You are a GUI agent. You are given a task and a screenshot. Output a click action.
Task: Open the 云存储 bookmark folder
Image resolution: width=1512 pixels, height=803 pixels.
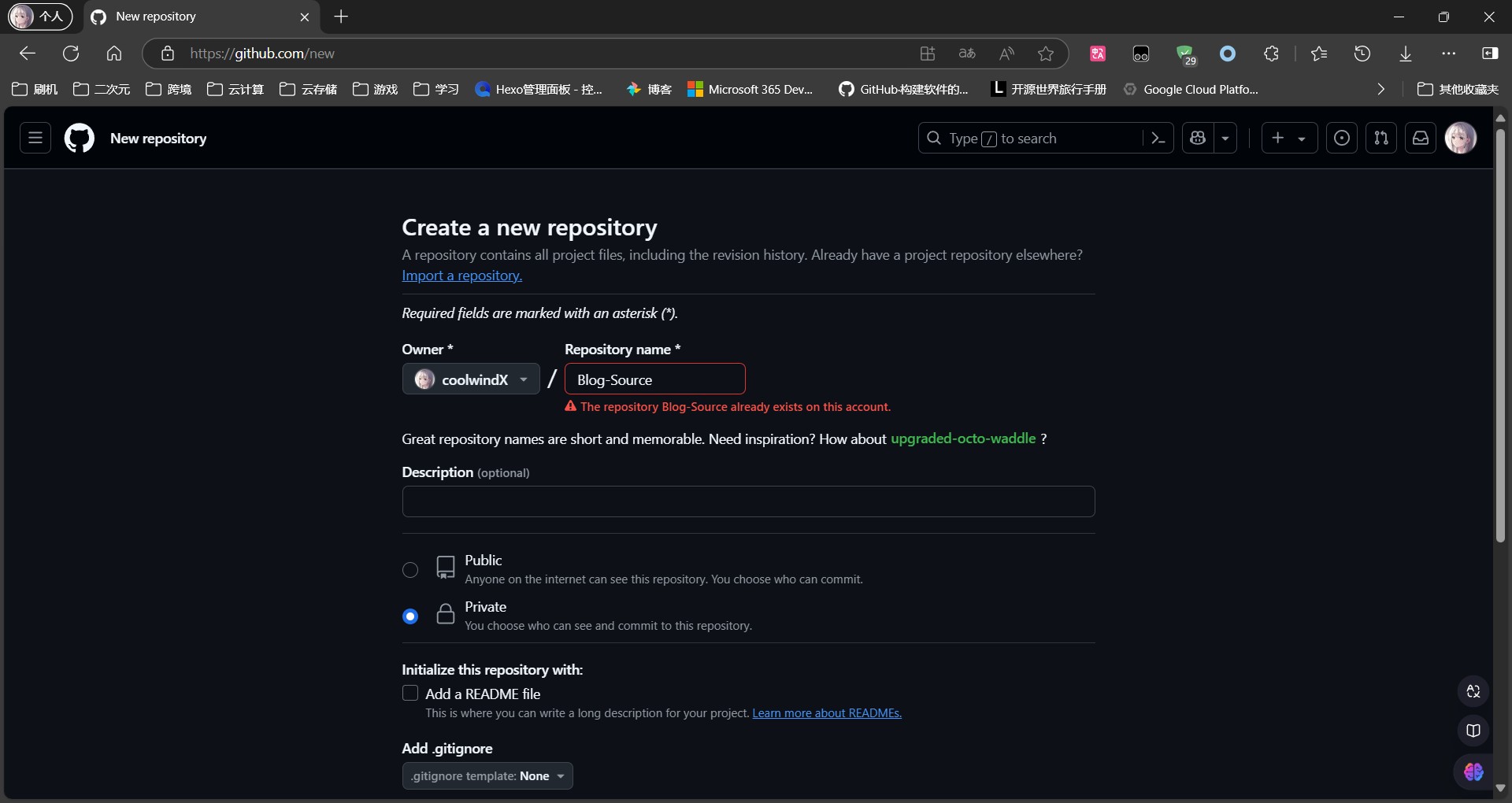point(309,89)
